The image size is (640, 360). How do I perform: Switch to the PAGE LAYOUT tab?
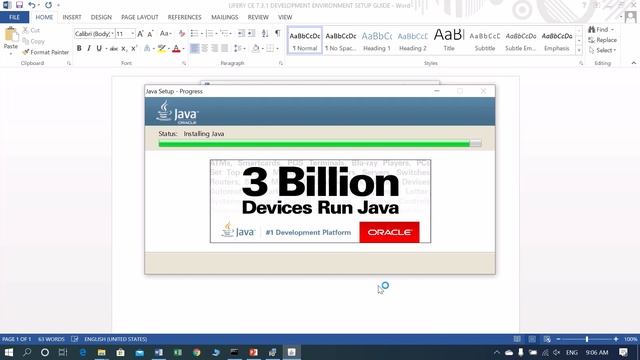pyautogui.click(x=140, y=17)
